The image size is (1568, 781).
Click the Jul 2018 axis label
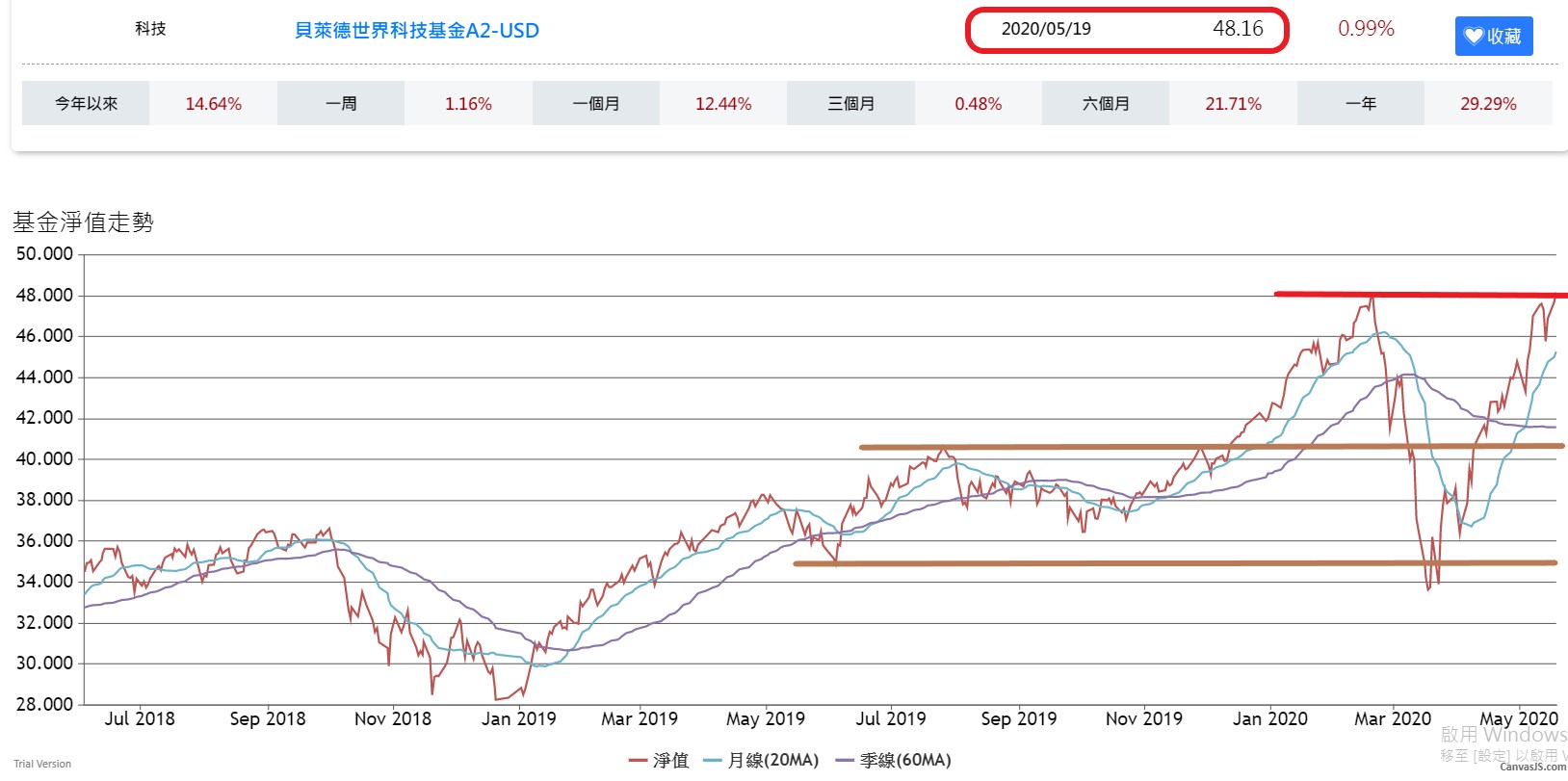coord(140,718)
